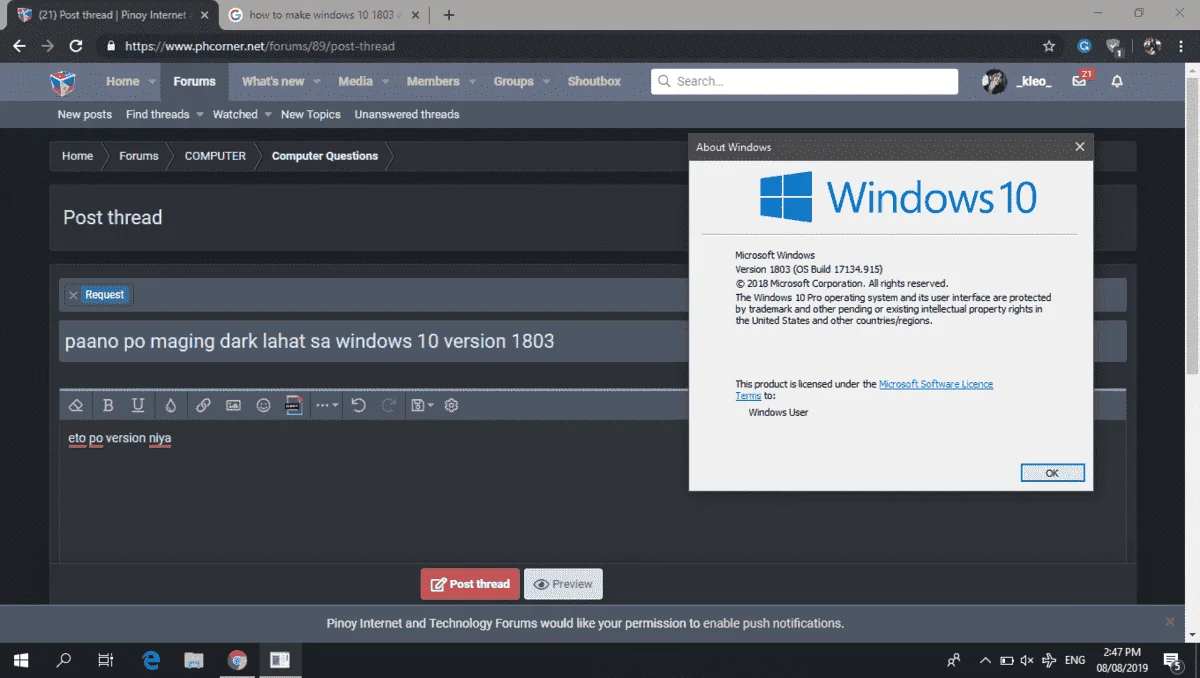The height and width of the screenshot is (678, 1200).
Task: Click the redo arrow in editor toolbar
Action: pyautogui.click(x=389, y=405)
